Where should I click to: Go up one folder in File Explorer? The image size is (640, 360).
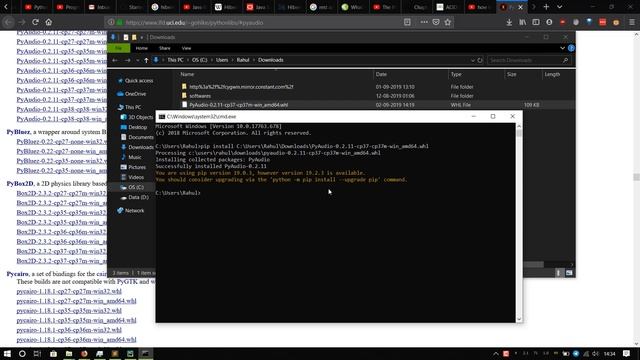(x=146, y=60)
